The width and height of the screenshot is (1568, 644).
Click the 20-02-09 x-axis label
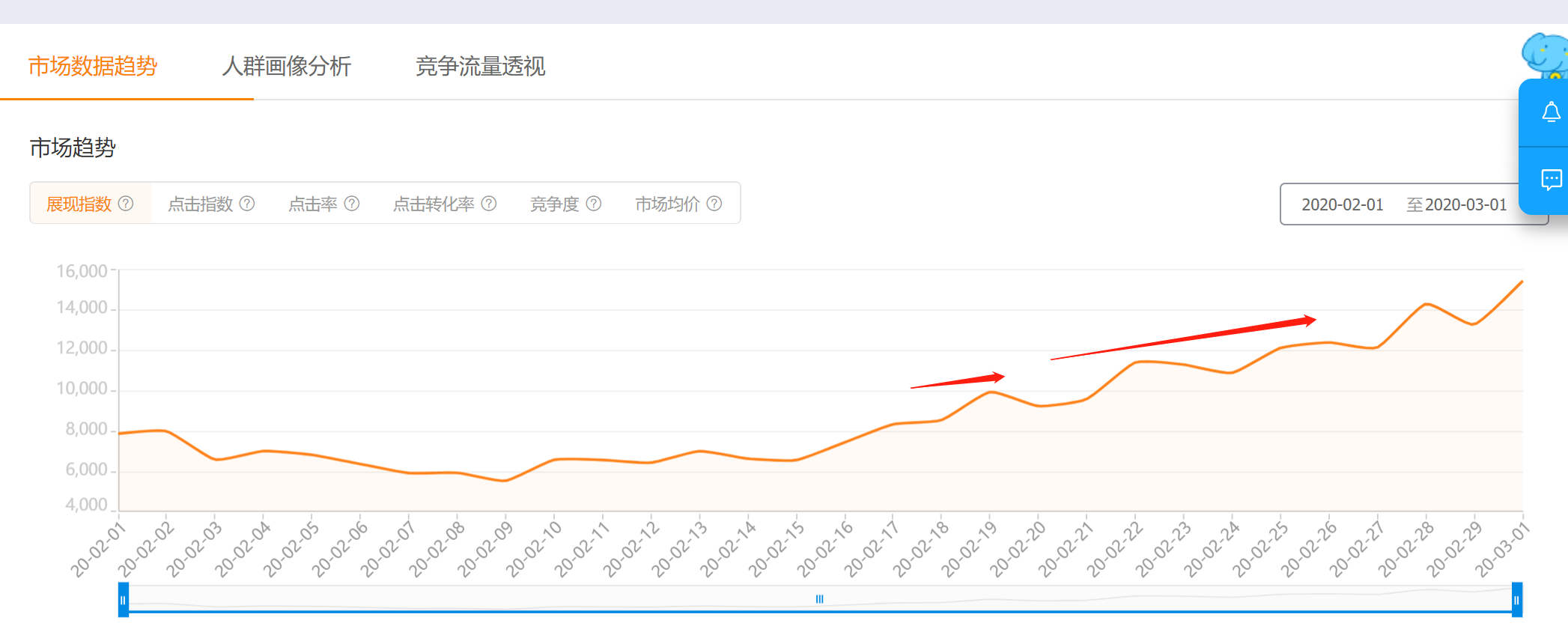[x=485, y=549]
